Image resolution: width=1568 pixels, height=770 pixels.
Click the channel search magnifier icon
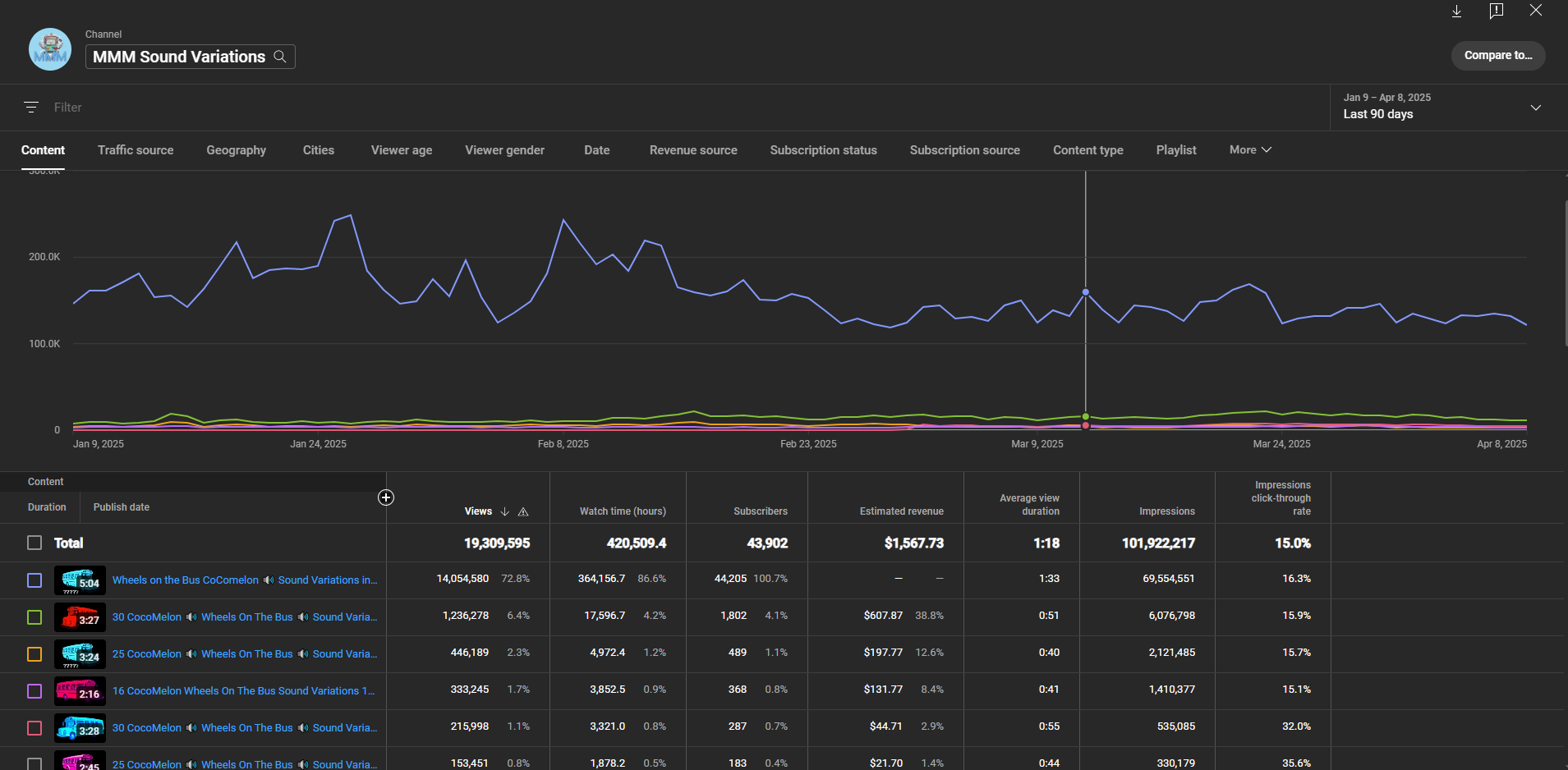[x=280, y=57]
